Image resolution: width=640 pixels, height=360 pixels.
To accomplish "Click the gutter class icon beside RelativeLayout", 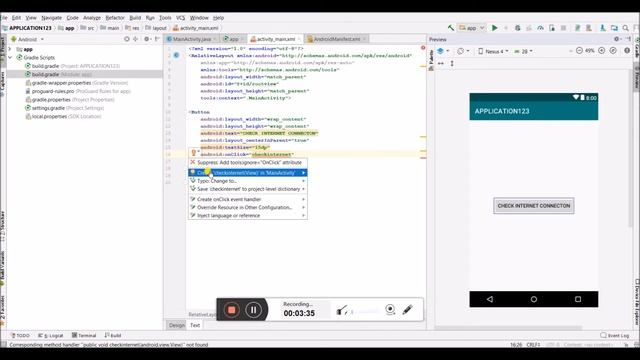I will (x=176, y=55).
